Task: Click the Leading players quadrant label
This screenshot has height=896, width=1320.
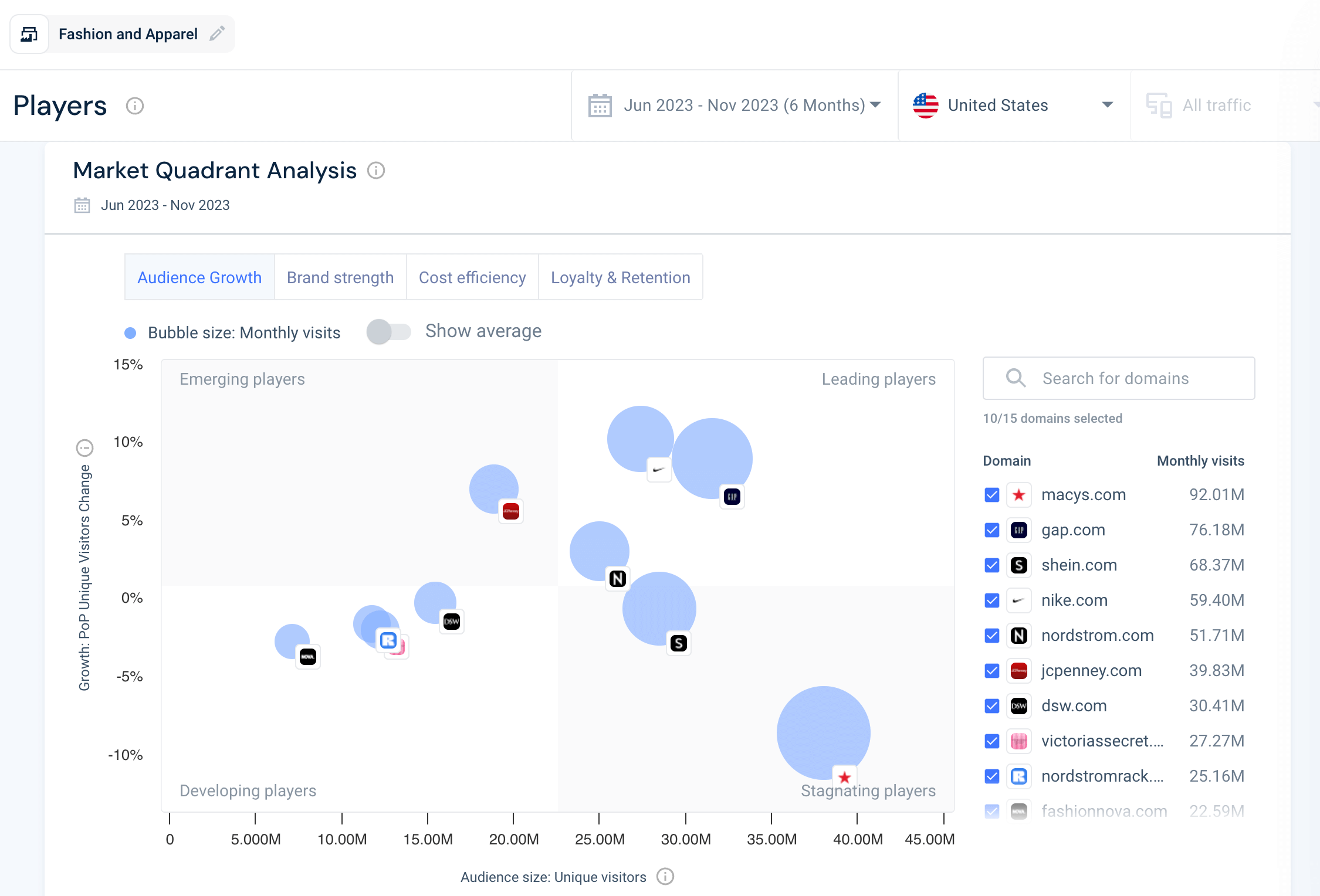Action: (879, 379)
